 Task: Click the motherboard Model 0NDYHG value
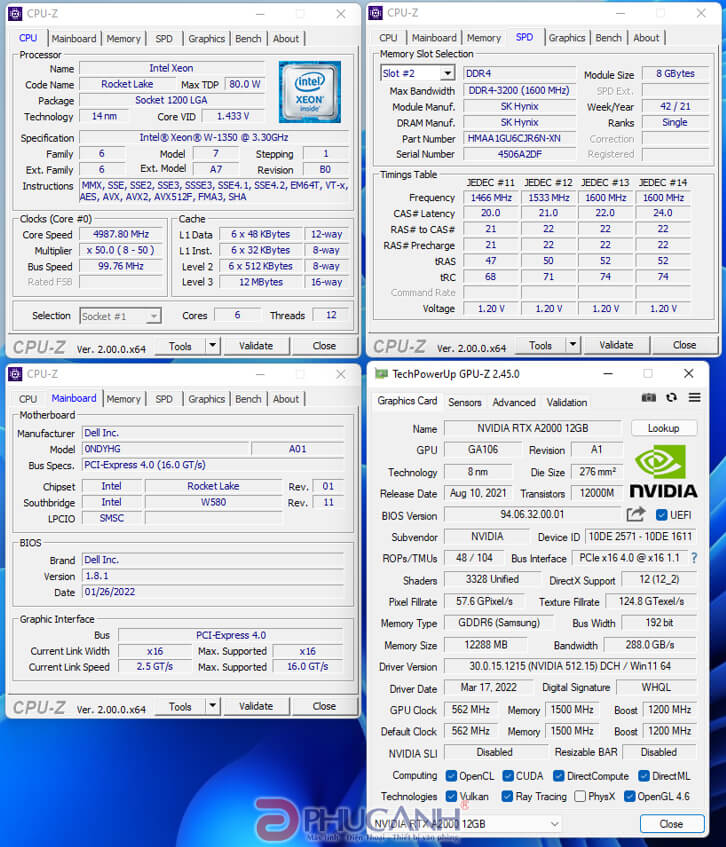click(165, 449)
